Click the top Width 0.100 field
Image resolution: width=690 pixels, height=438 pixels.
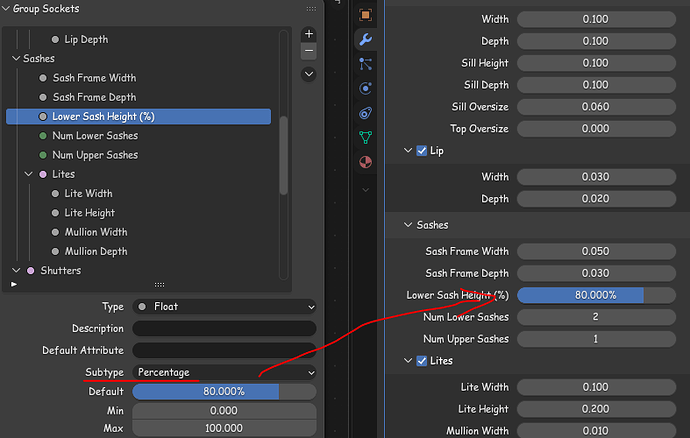tap(596, 19)
